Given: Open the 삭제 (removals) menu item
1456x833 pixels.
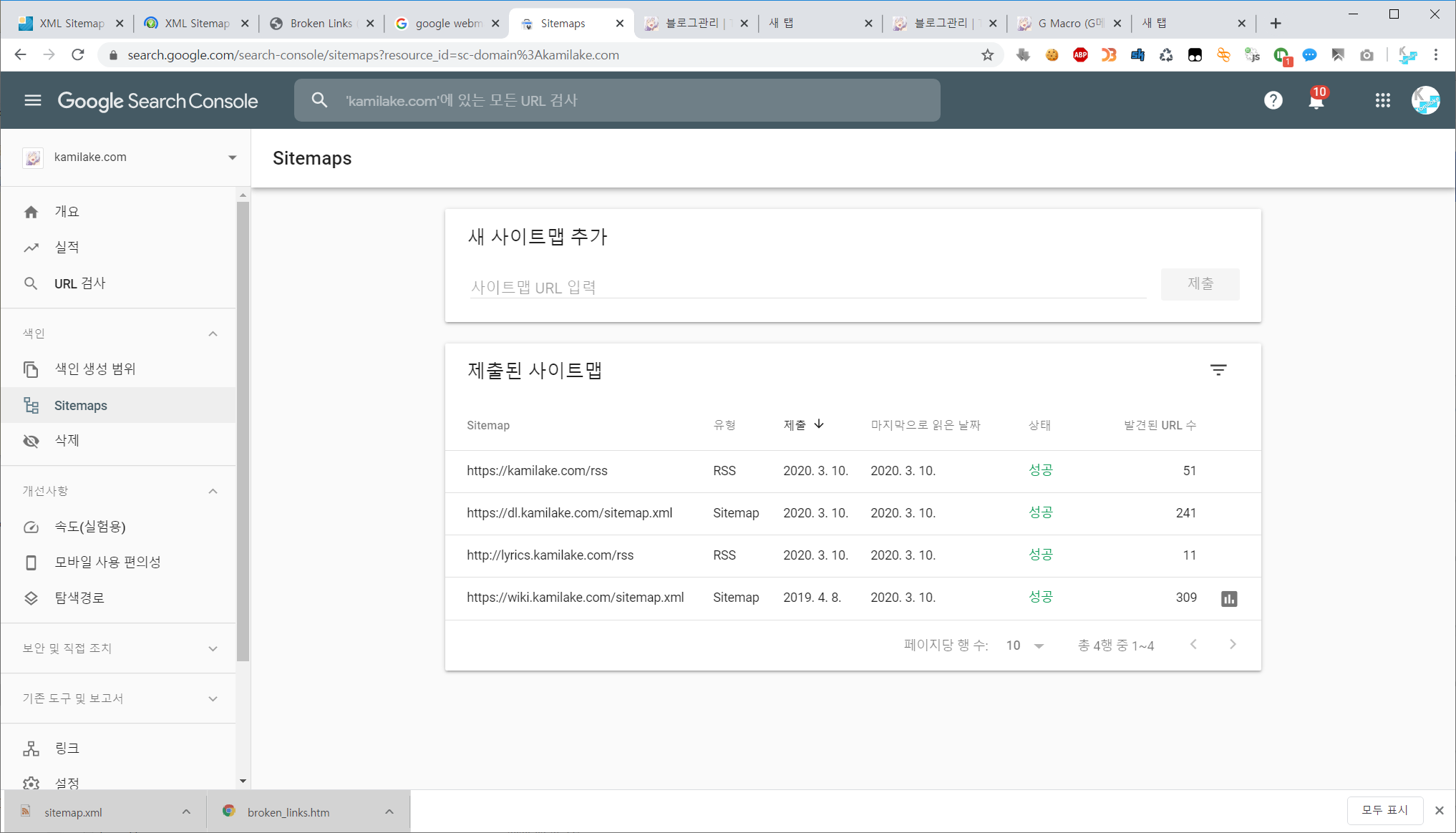Looking at the screenshot, I should (x=67, y=441).
